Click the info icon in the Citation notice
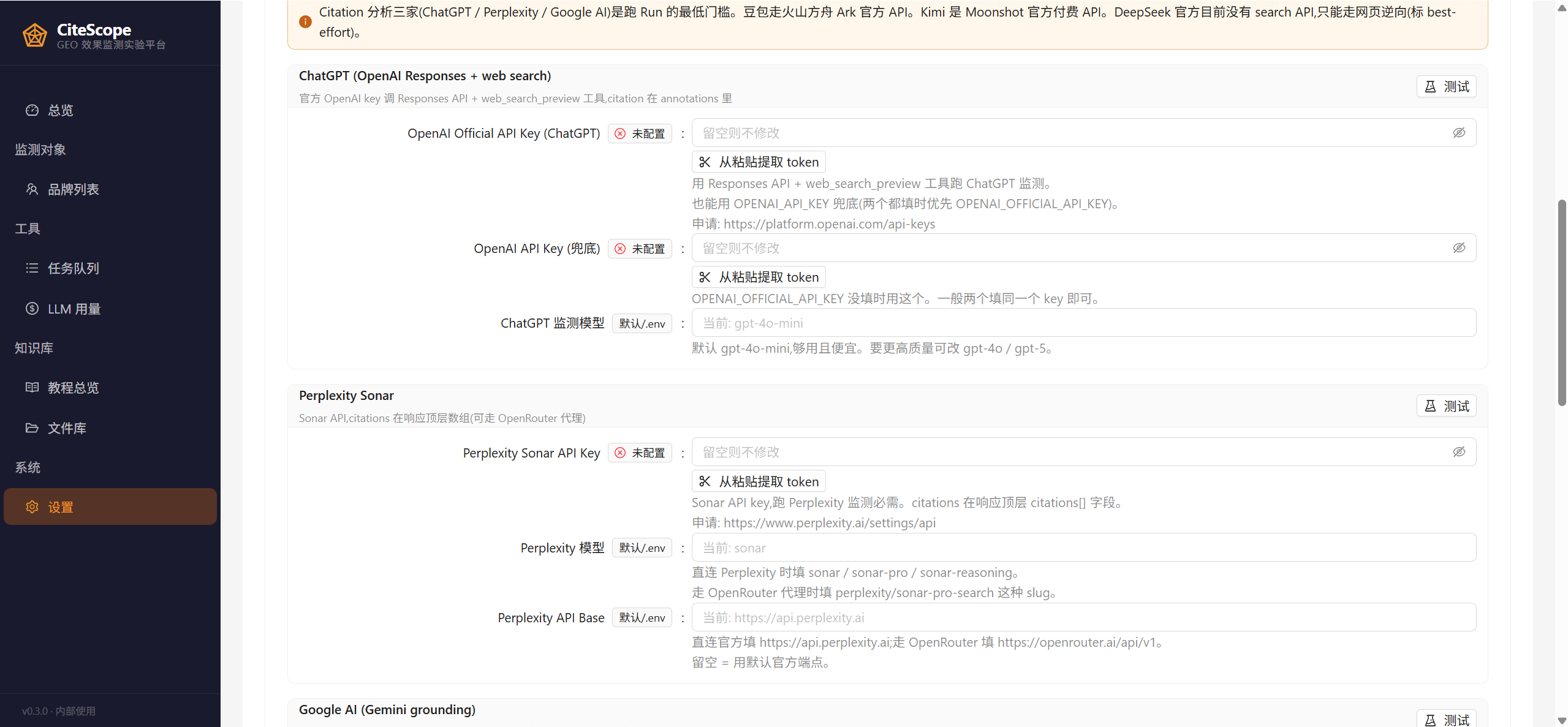 305,22
